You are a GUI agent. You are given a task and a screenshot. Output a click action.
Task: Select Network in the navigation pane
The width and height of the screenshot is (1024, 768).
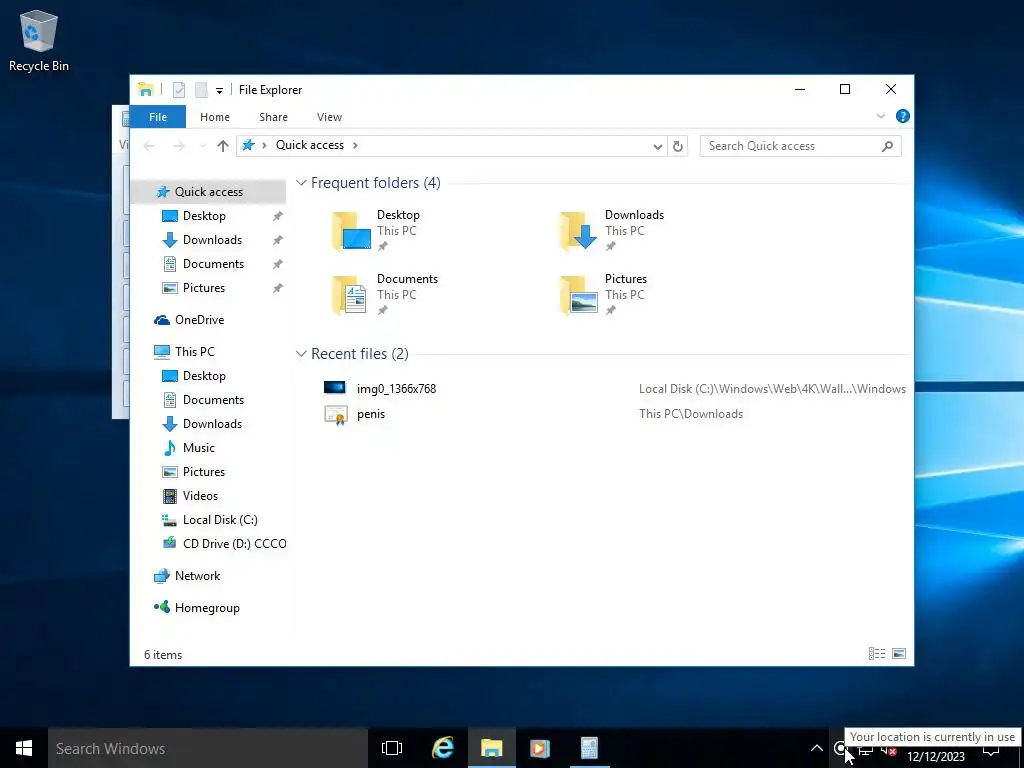tap(197, 576)
